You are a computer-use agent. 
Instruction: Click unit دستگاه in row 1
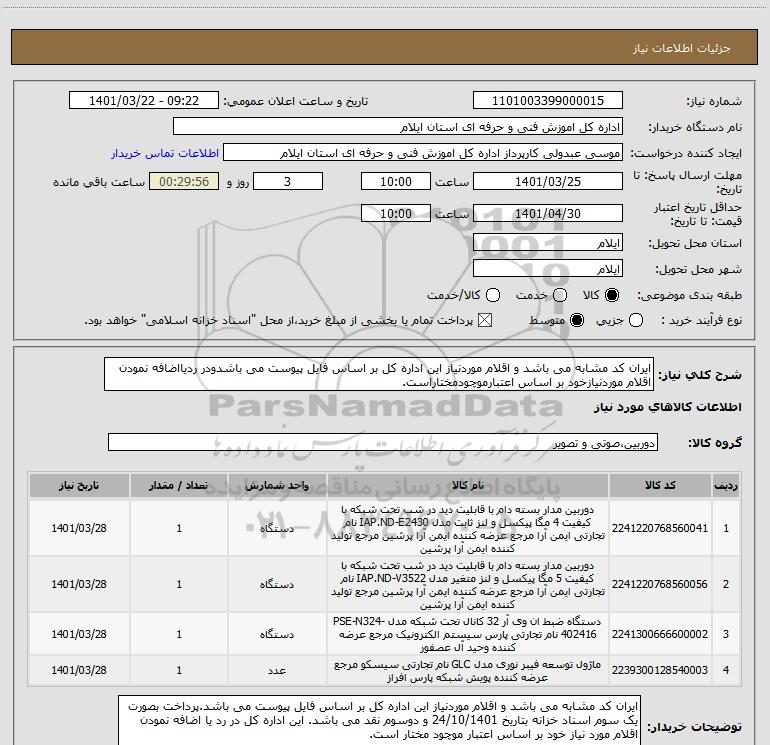277,528
